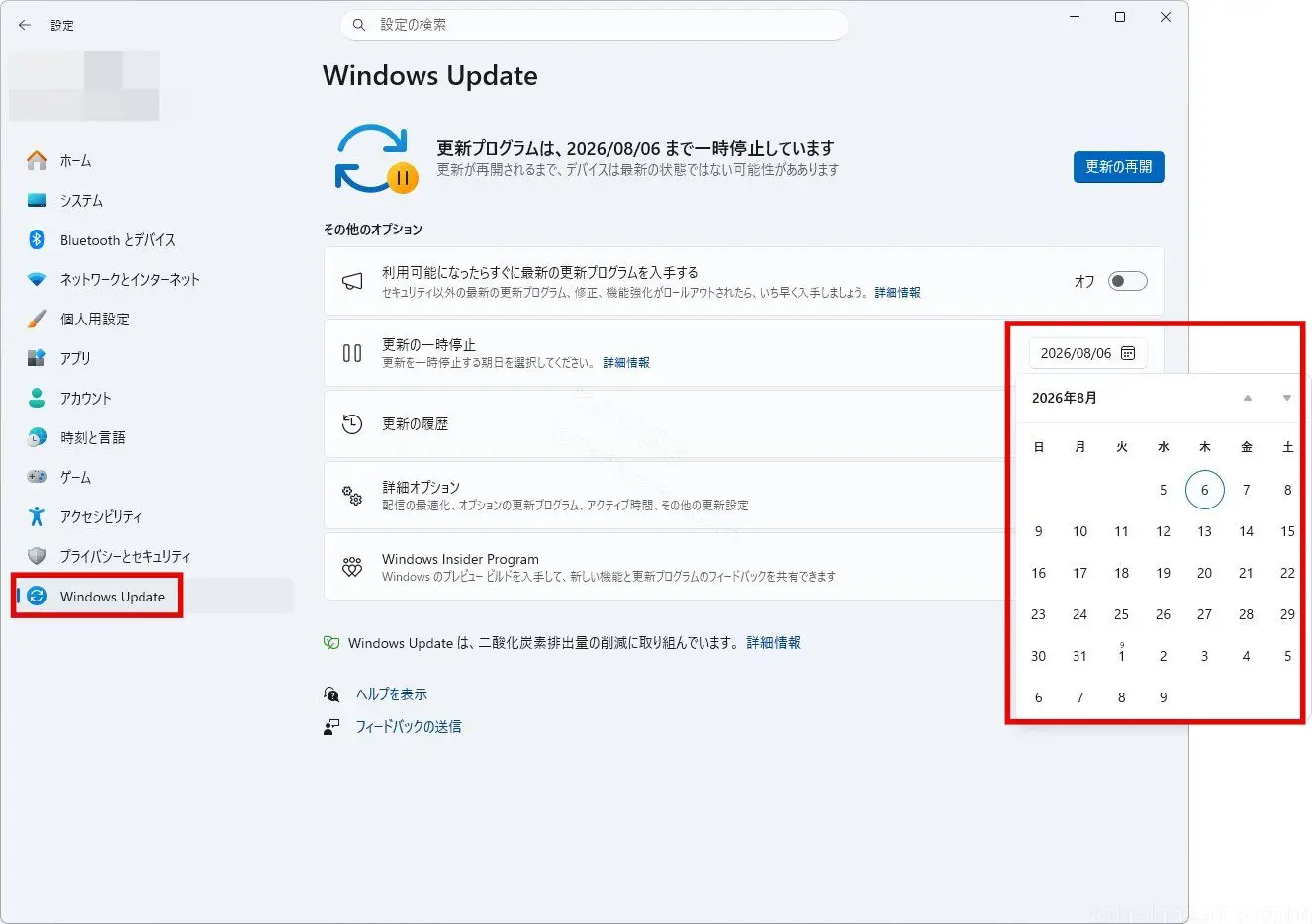Choose date 29 in the calendar

[x=1287, y=614]
